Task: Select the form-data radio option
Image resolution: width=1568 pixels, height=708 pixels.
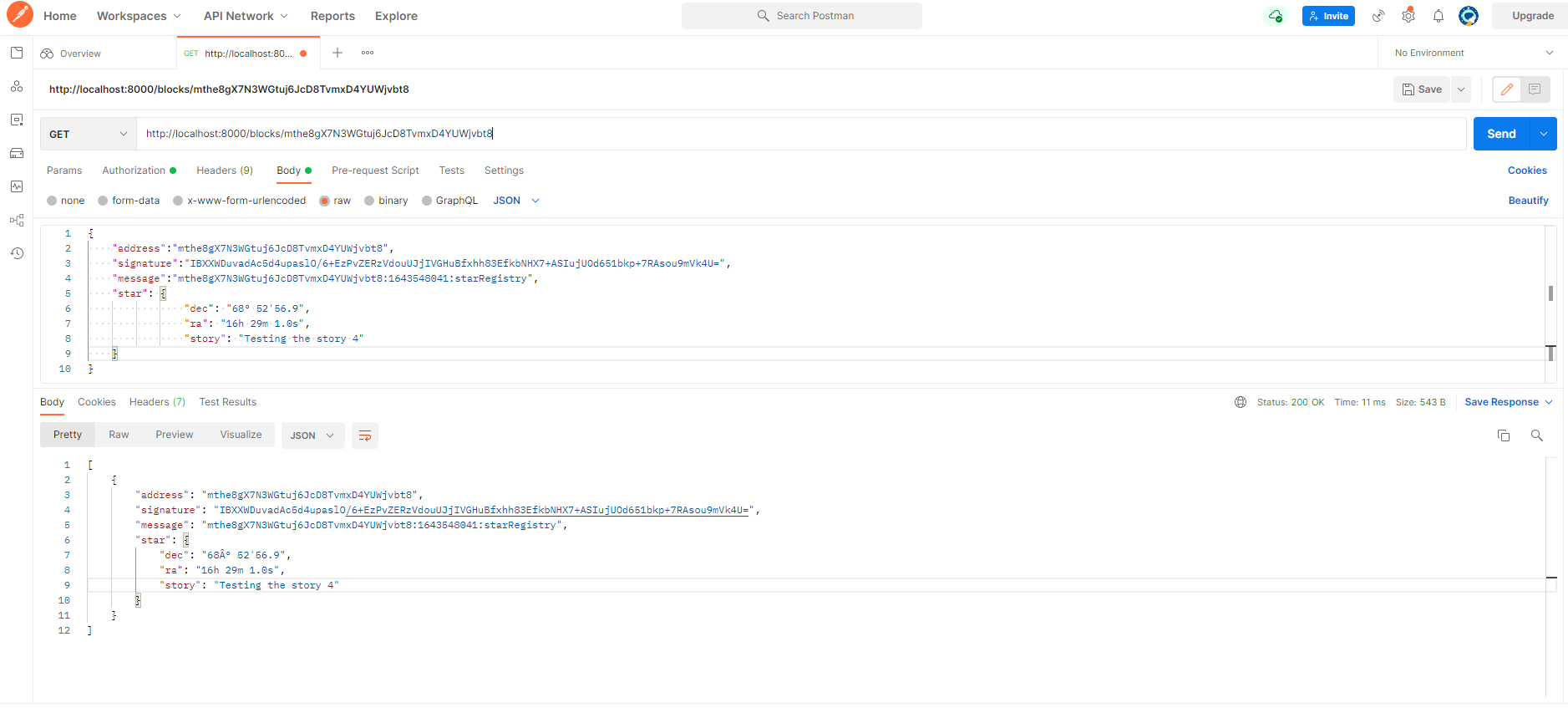Action: 129,201
